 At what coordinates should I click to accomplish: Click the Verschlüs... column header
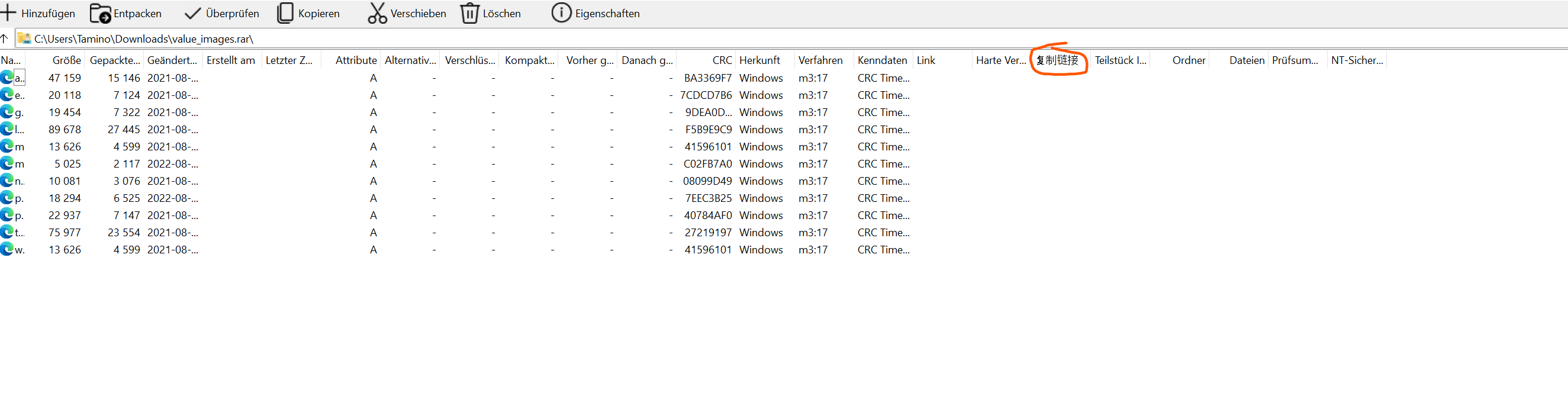click(x=470, y=60)
